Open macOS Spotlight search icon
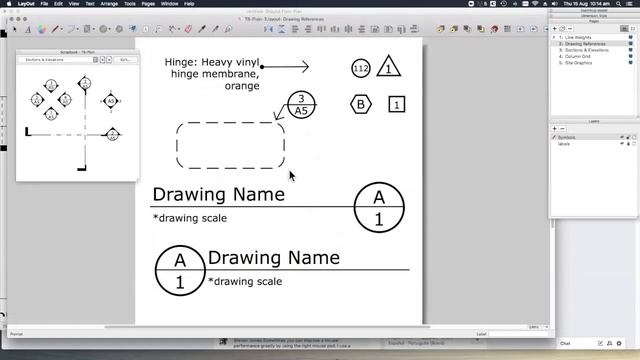 point(619,4)
